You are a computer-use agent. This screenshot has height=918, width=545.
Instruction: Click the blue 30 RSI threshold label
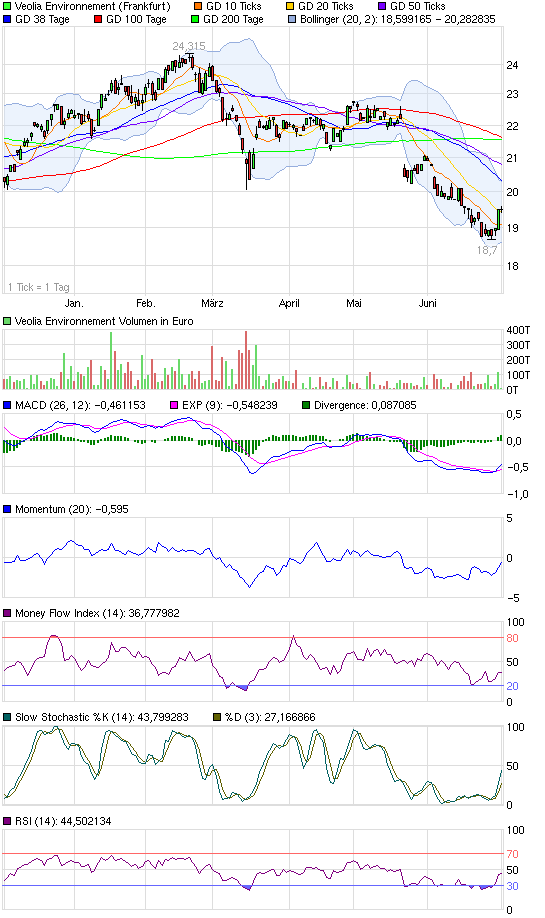512,886
